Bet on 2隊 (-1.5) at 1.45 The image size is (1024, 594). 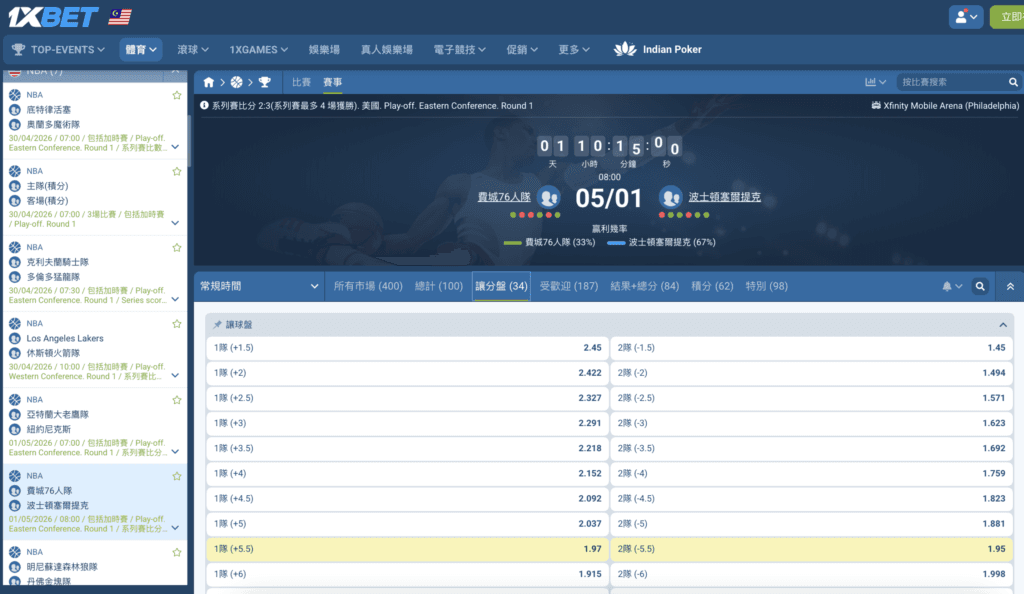(x=812, y=348)
